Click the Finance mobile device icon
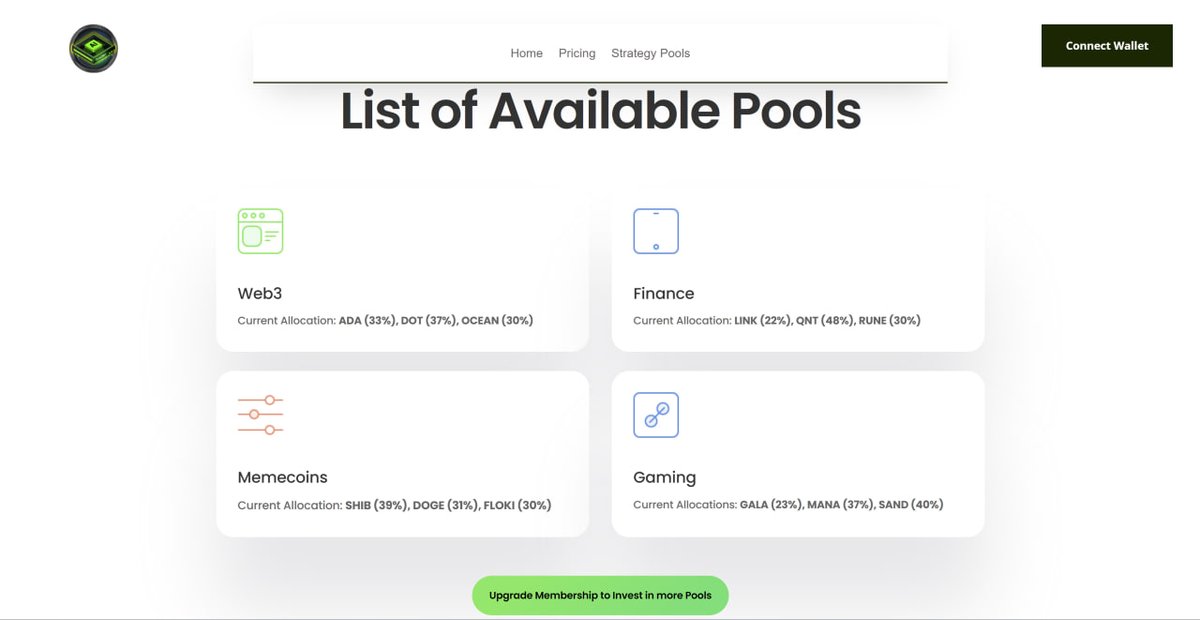 click(656, 231)
